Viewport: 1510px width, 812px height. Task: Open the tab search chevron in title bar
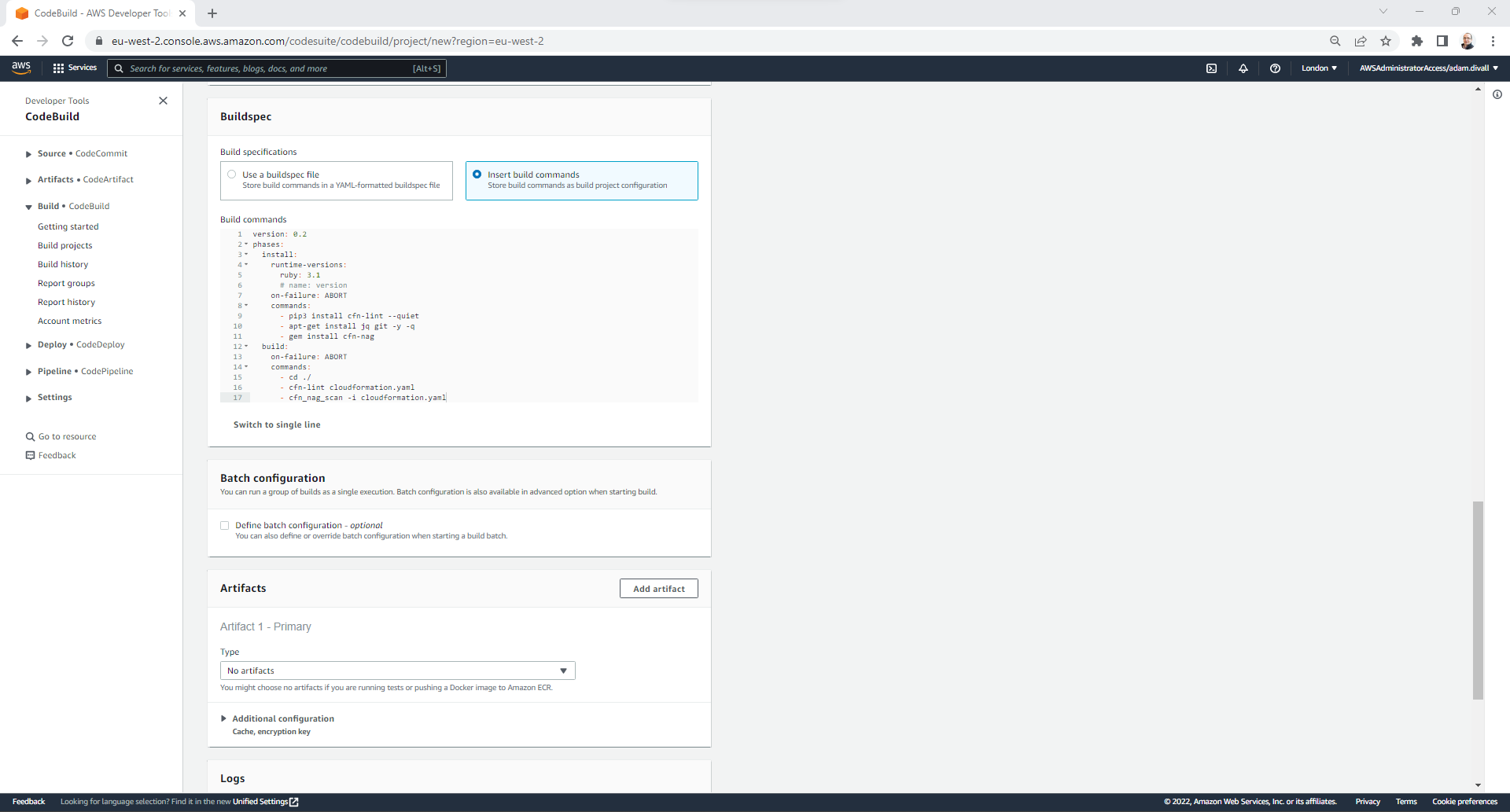tap(1383, 12)
